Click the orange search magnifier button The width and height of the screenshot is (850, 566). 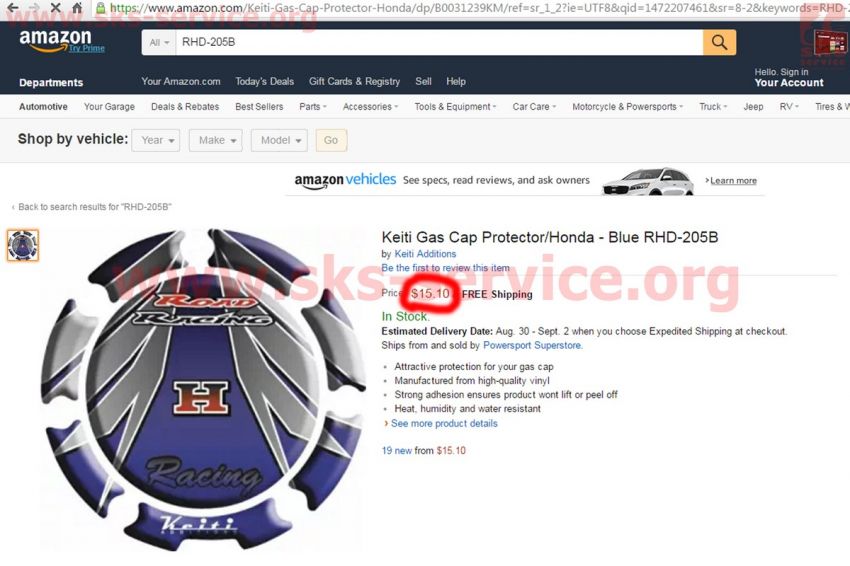719,42
